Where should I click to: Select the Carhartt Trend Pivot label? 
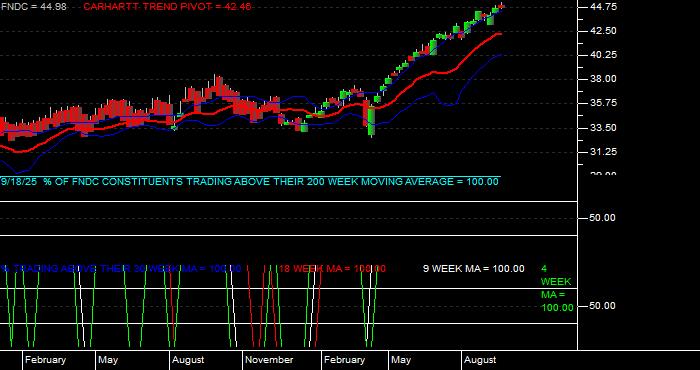(167, 7)
